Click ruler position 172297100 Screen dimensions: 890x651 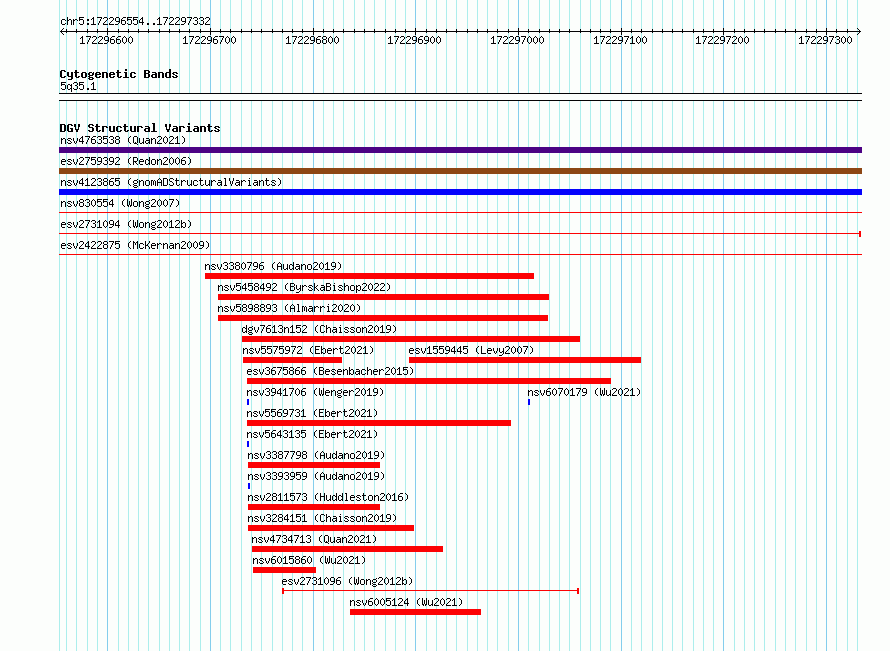(x=620, y=40)
